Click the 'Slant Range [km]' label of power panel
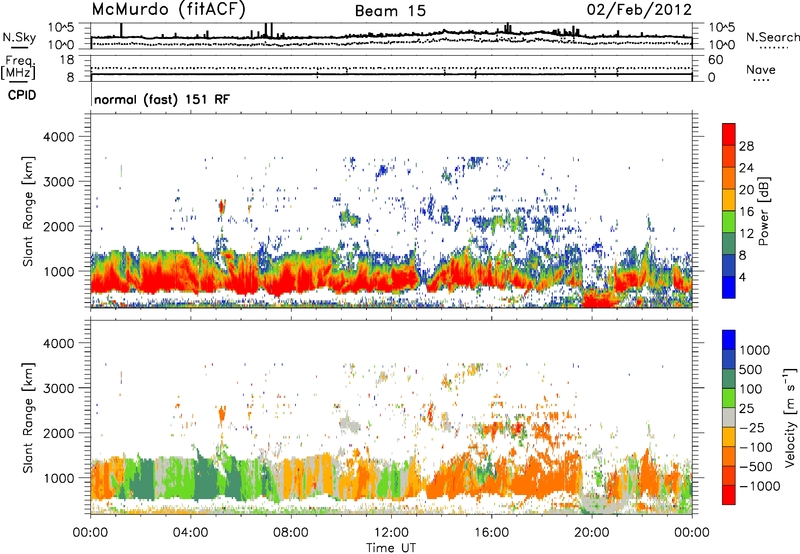The height and width of the screenshot is (554, 800). tap(28, 211)
